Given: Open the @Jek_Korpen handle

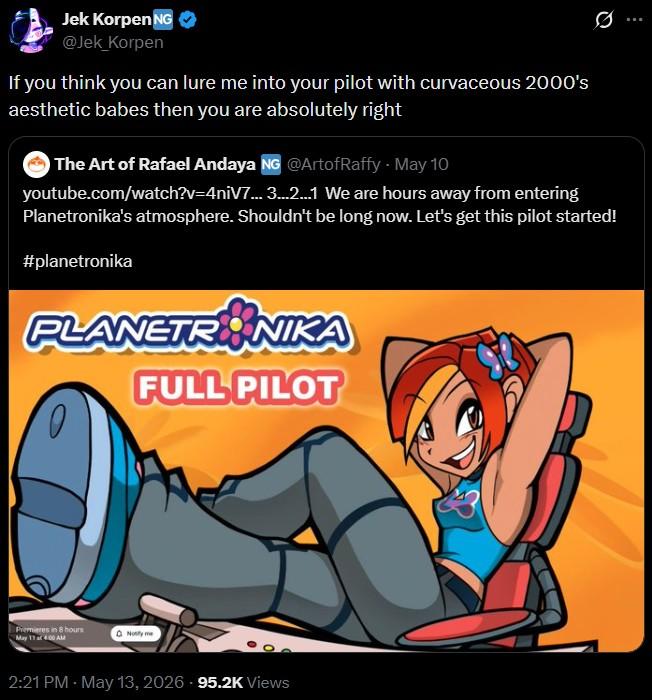Looking at the screenshot, I should [x=113, y=42].
